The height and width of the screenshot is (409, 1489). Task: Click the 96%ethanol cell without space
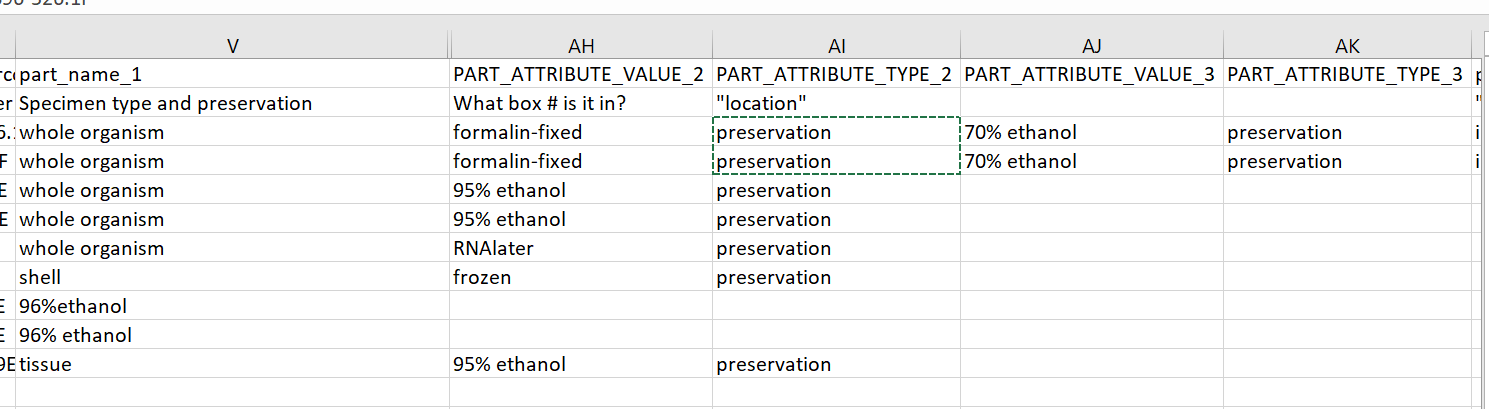233,306
